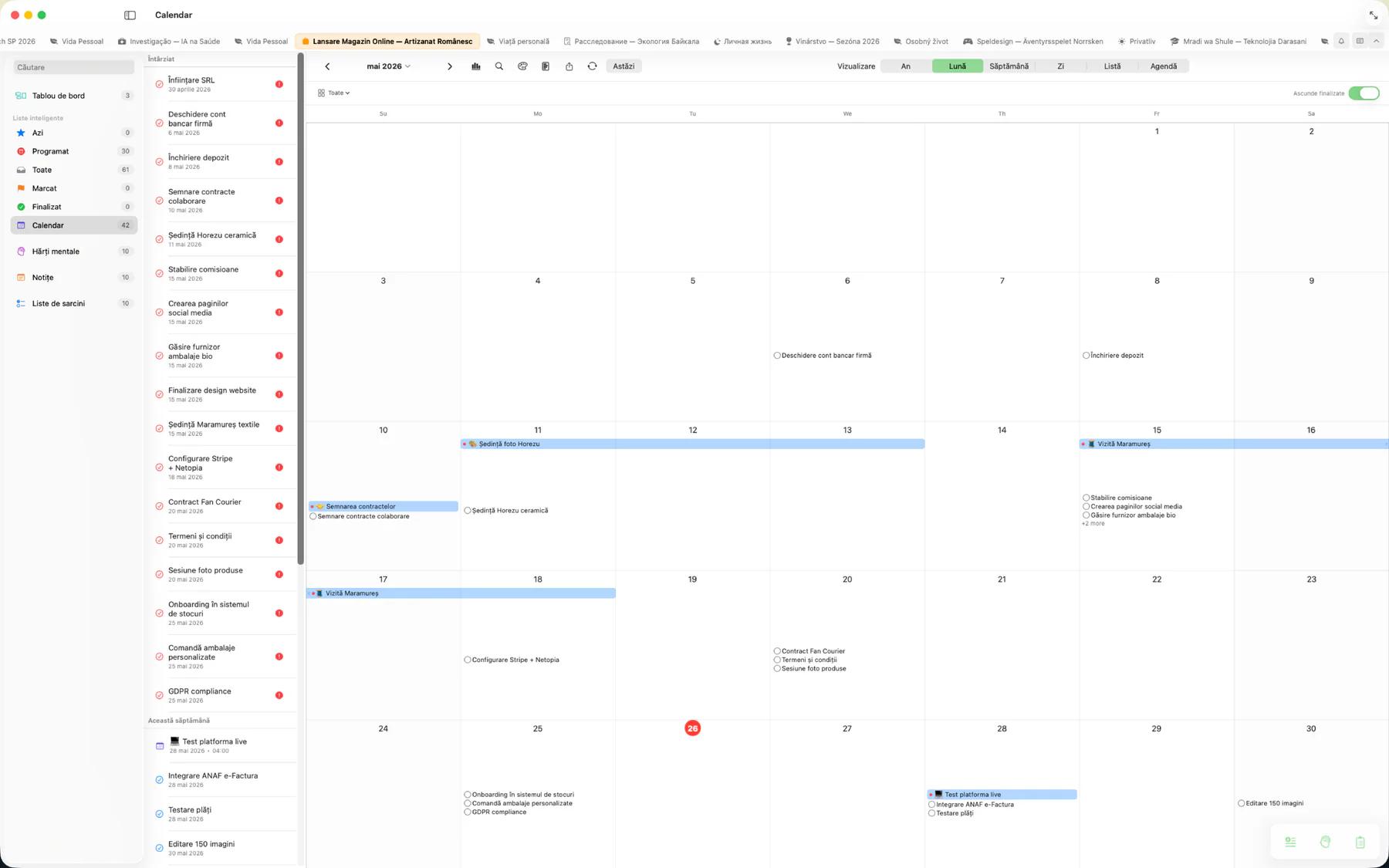This screenshot has width=1389, height=868.
Task: Go to previous month arrow
Action: (327, 66)
